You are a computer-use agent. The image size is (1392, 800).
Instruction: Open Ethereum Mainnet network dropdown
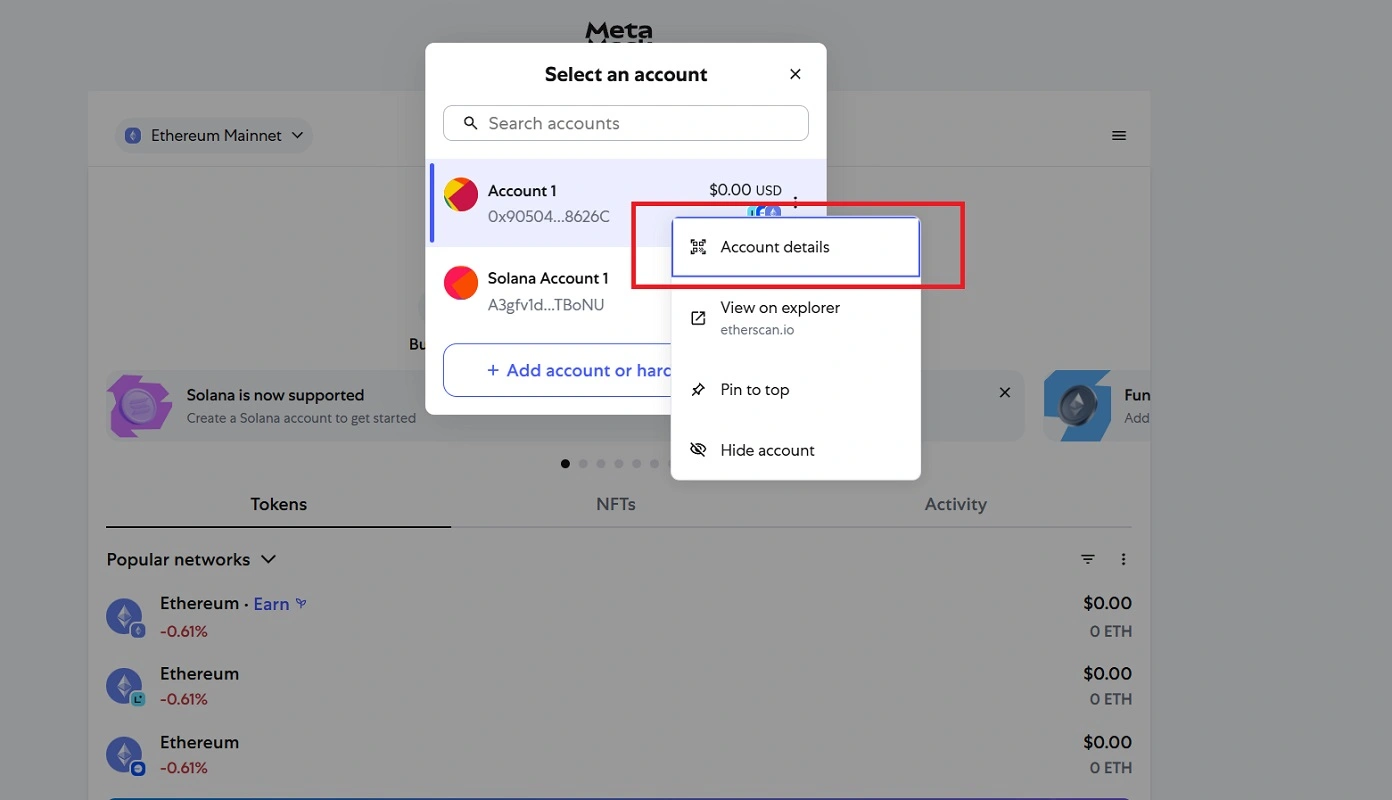tap(215, 135)
